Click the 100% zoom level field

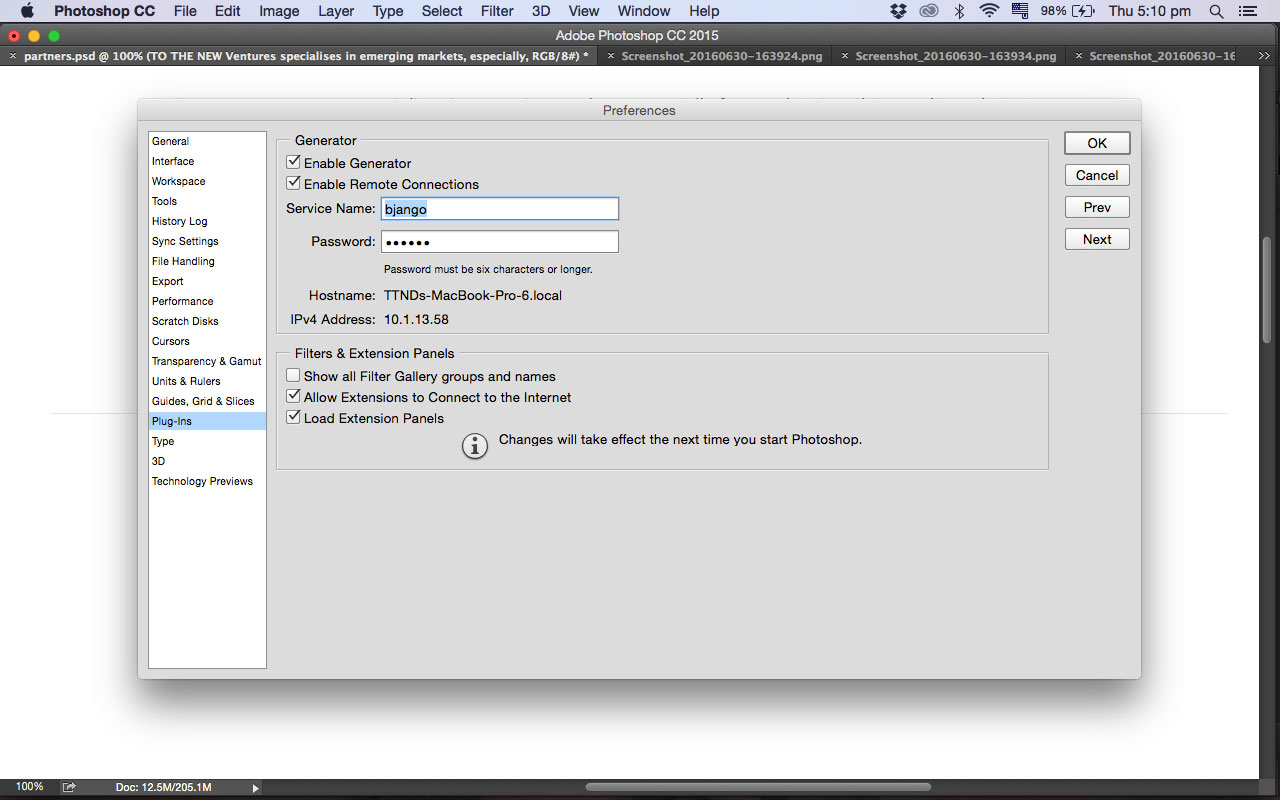(29, 787)
